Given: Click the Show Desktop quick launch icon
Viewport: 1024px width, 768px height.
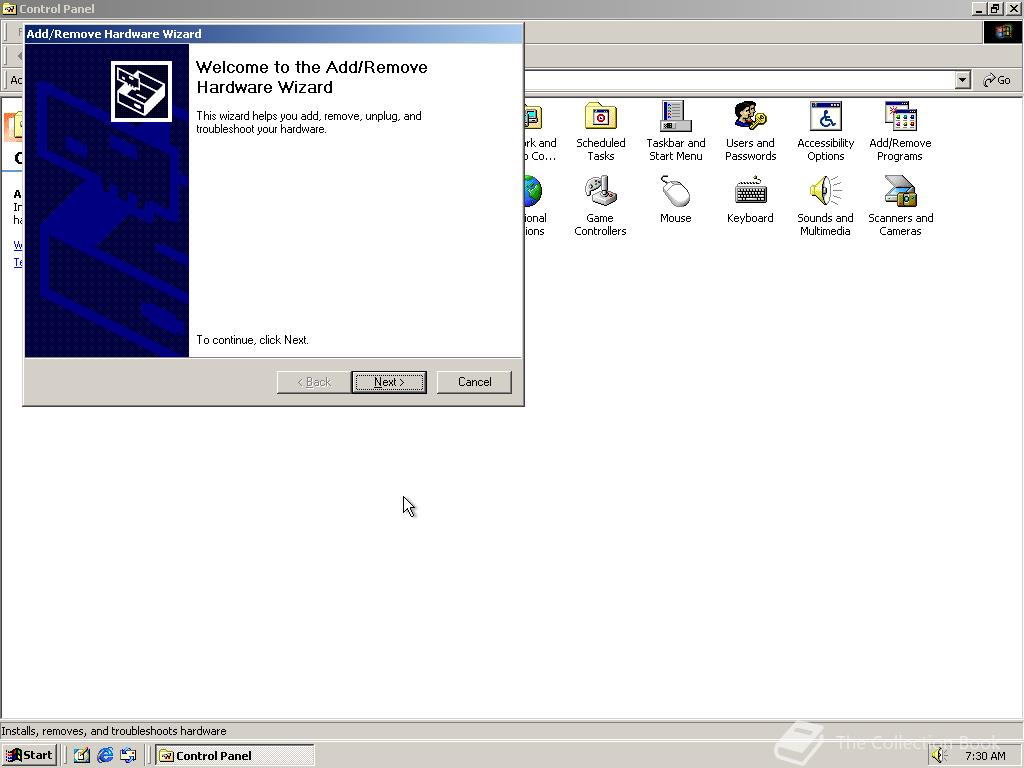Looking at the screenshot, I should [x=82, y=756].
